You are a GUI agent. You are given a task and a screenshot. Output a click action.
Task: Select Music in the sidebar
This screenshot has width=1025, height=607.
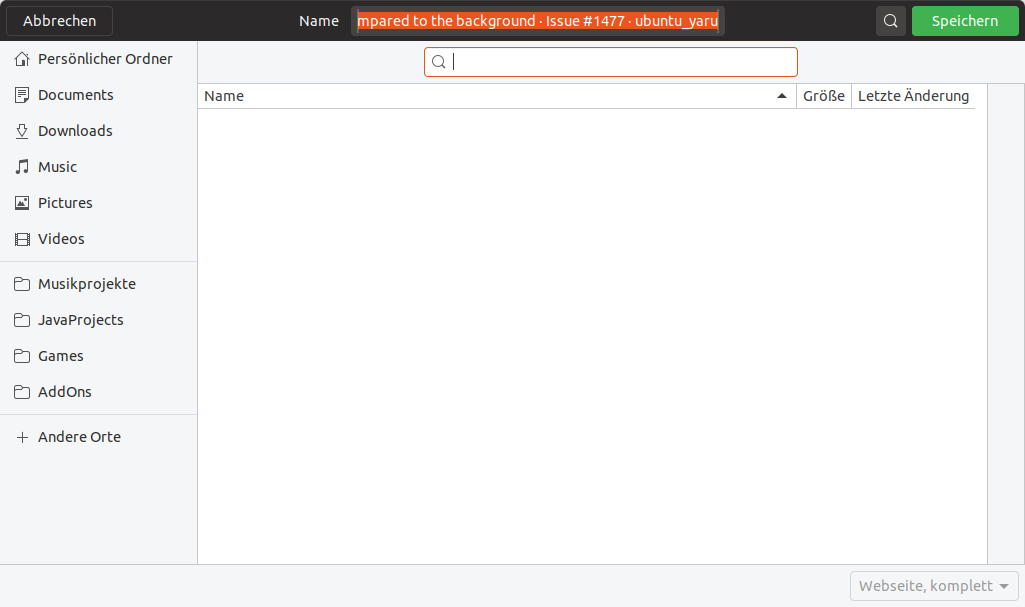98,167
